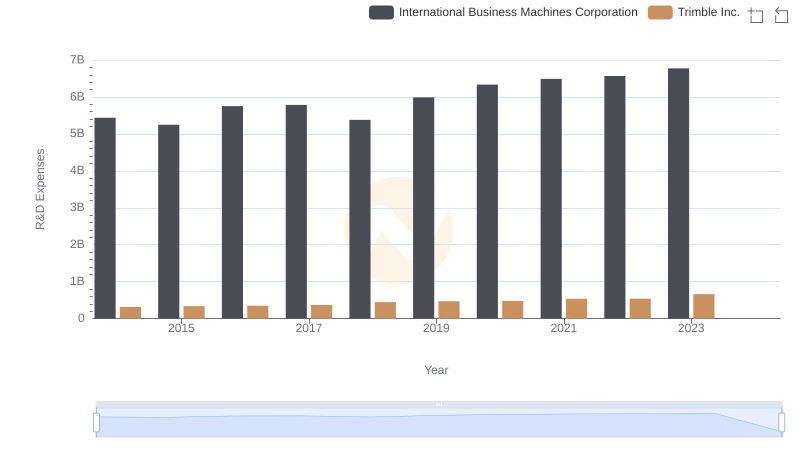The image size is (800, 461).
Task: Click the Trimble bar for 2023
Action: [x=704, y=306]
